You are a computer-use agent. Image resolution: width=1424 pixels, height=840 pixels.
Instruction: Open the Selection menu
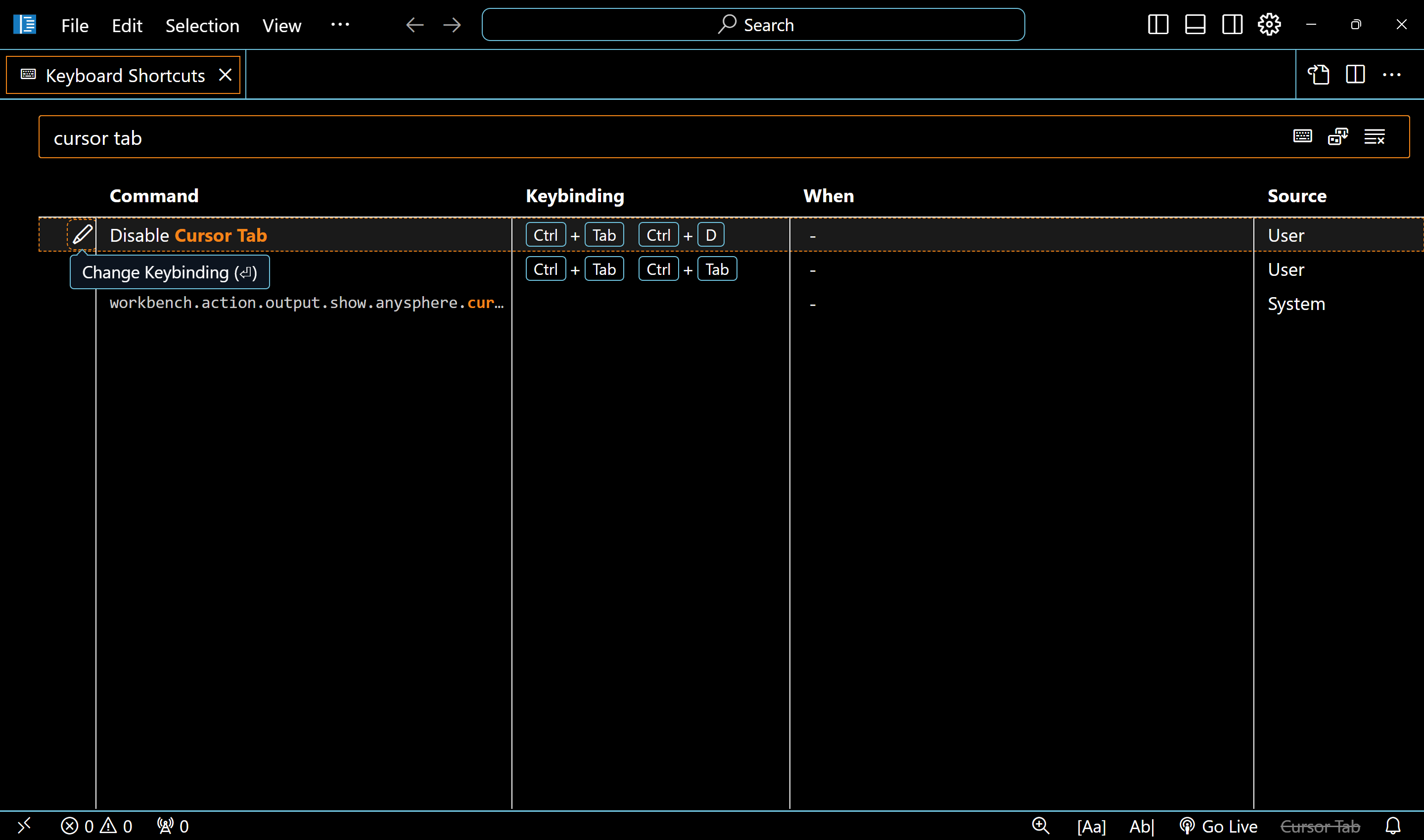click(202, 26)
